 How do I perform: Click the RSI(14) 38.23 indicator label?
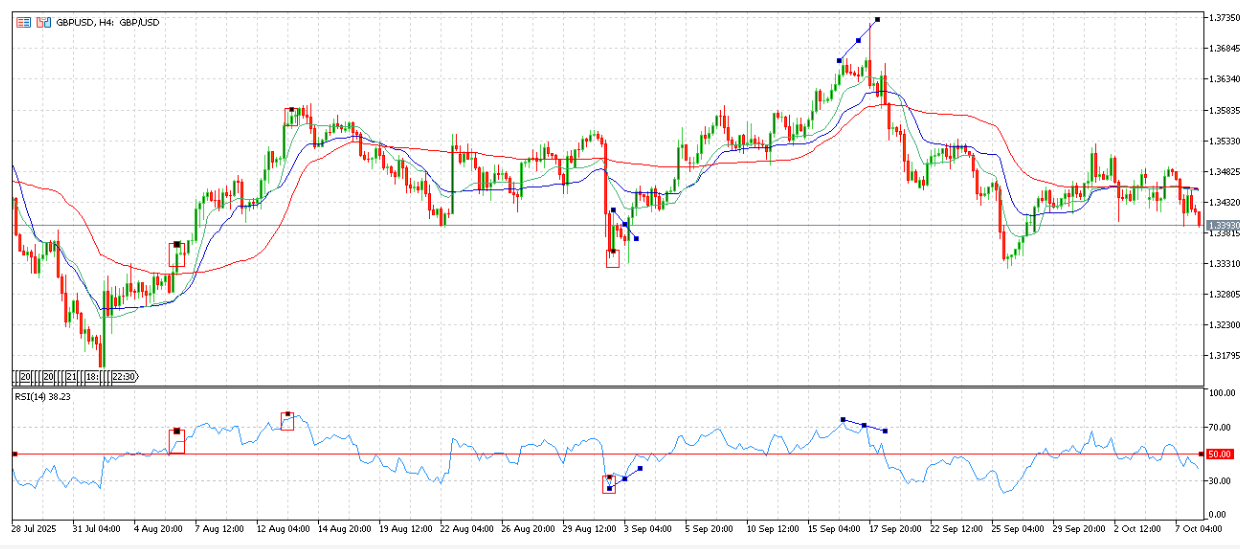pyautogui.click(x=42, y=397)
